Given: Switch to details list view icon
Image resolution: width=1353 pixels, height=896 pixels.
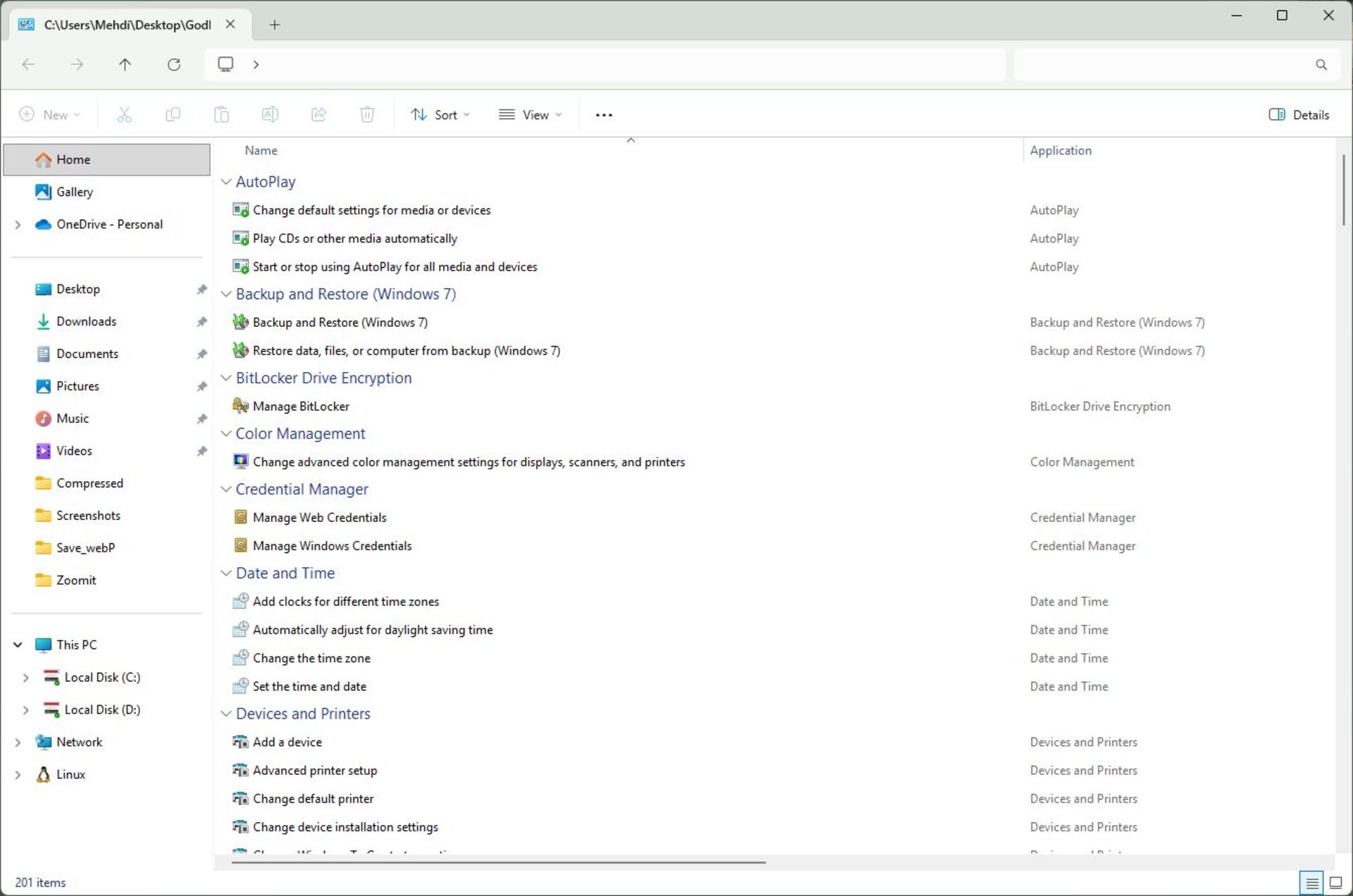Looking at the screenshot, I should 1311,882.
